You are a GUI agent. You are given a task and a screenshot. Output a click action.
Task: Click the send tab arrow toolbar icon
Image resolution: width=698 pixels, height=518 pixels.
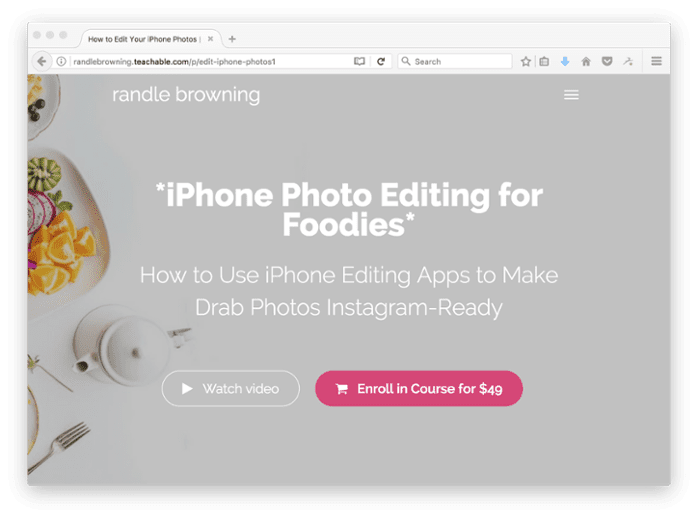[628, 61]
